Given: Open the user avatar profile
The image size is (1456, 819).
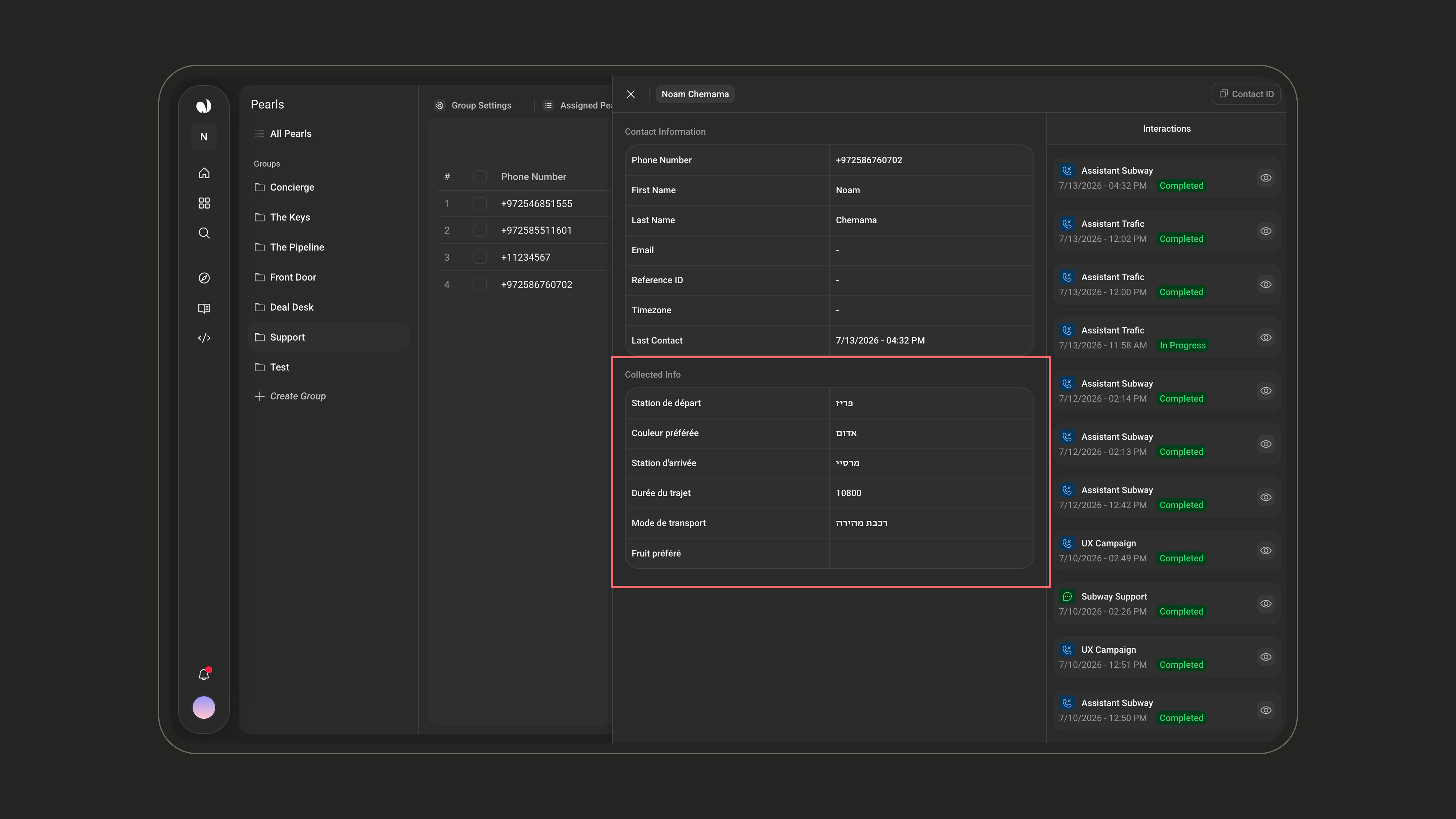Looking at the screenshot, I should [204, 708].
